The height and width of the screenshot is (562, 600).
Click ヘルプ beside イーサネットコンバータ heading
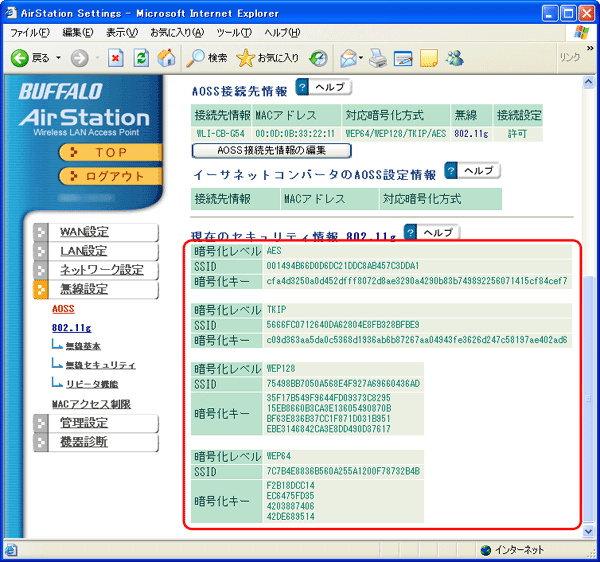pos(472,171)
